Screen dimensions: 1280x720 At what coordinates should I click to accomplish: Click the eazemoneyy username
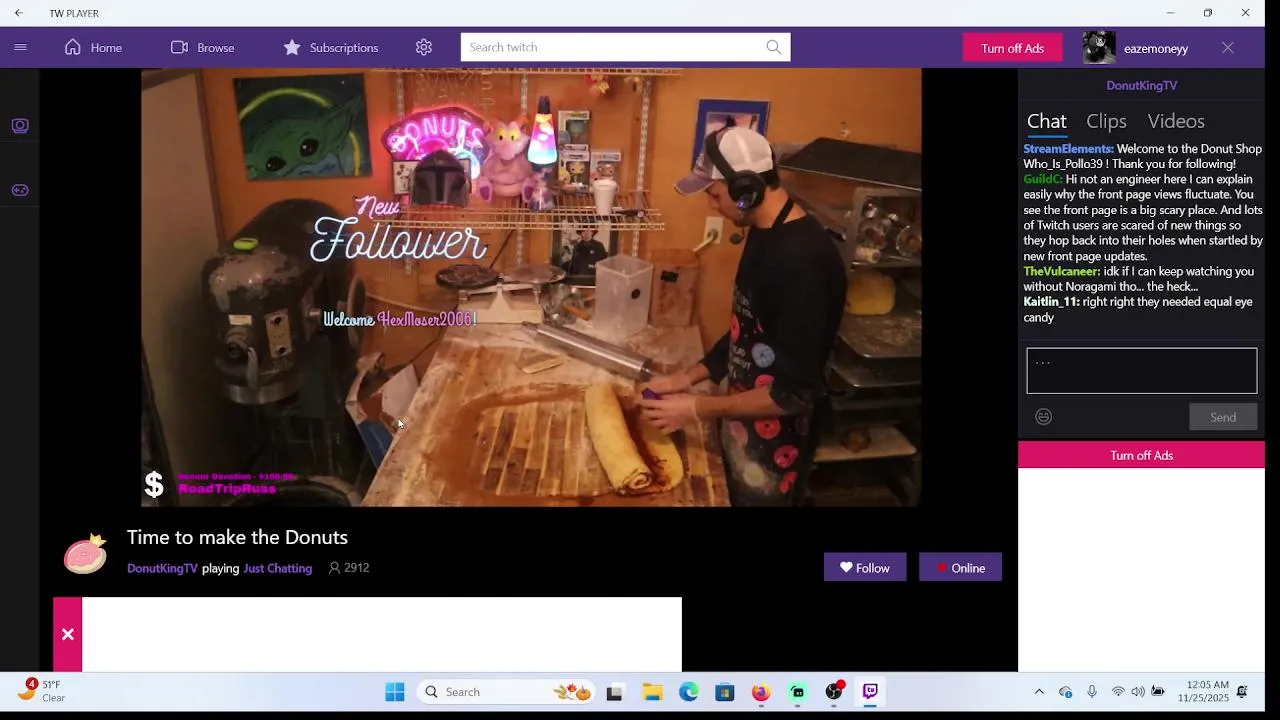click(1156, 48)
